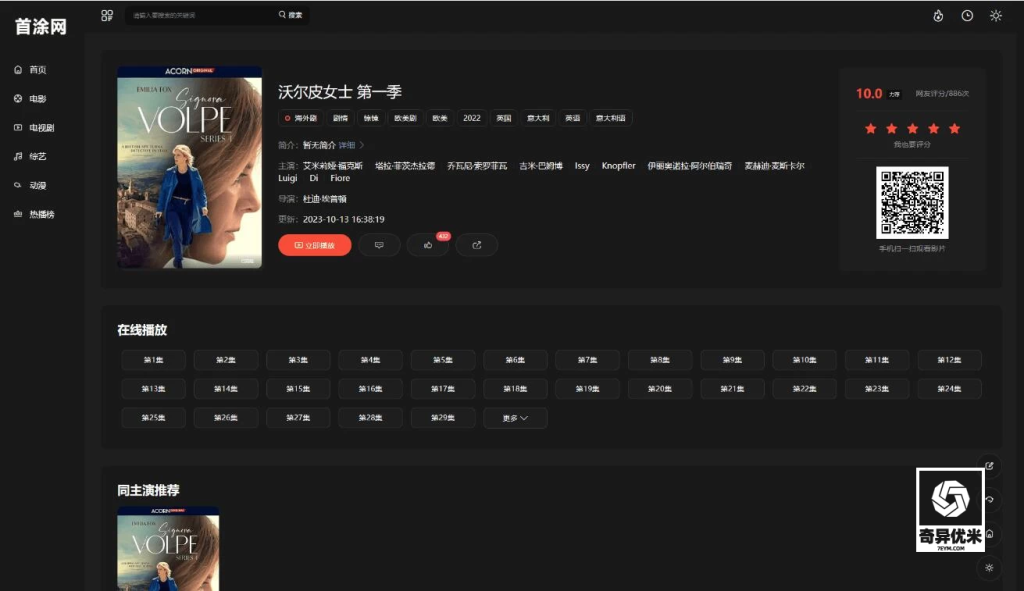Expand episode list with 更多 dropdown
This screenshot has width=1024, height=591.
point(515,418)
